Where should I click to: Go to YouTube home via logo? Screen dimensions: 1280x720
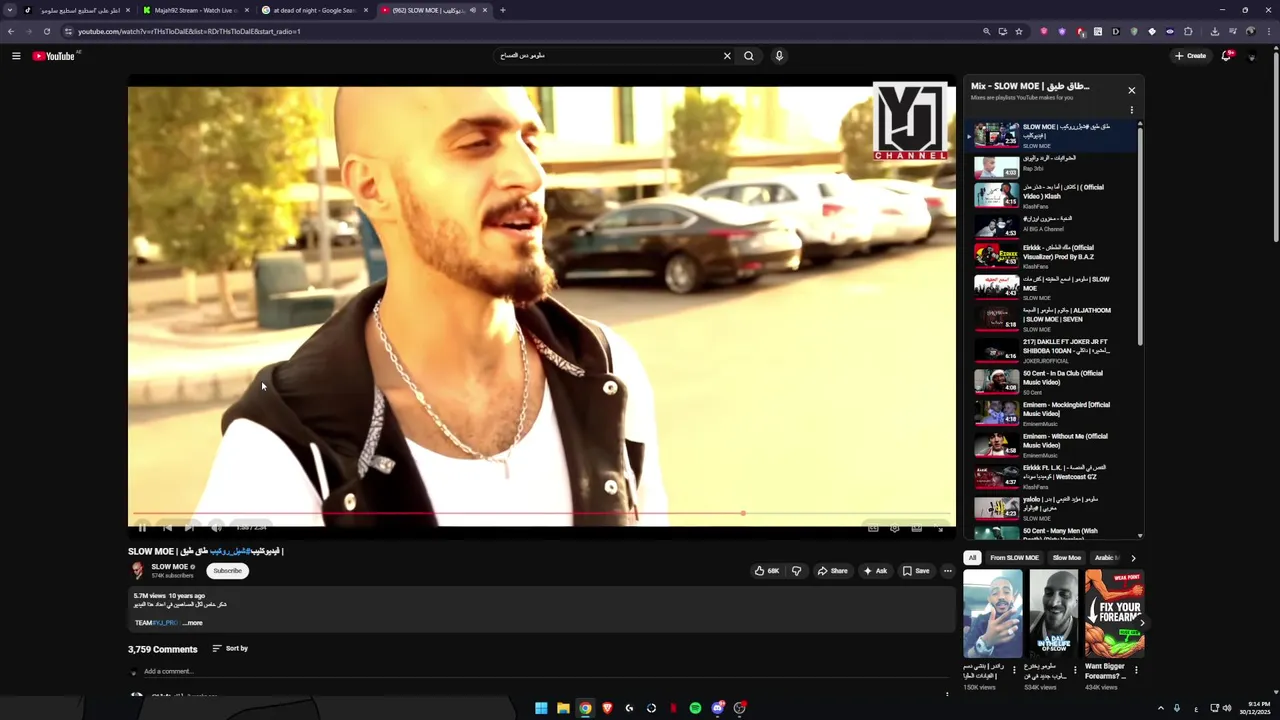coord(54,56)
